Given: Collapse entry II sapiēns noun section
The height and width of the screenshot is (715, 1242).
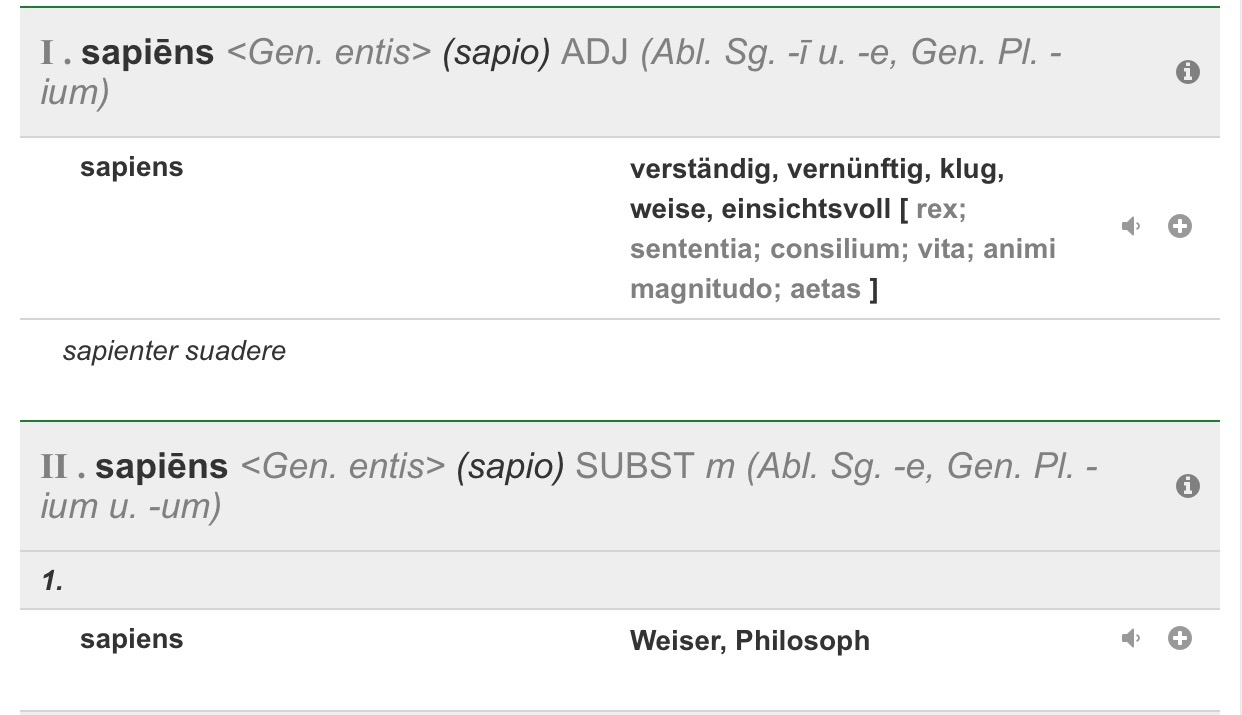Looking at the screenshot, I should 400,486.
